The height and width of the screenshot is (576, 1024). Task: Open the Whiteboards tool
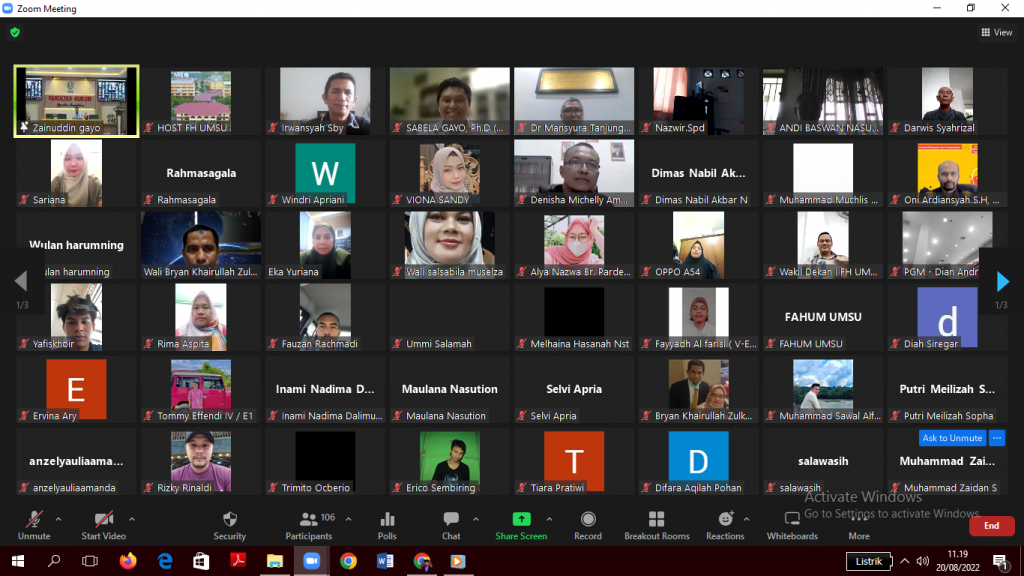pos(792,524)
